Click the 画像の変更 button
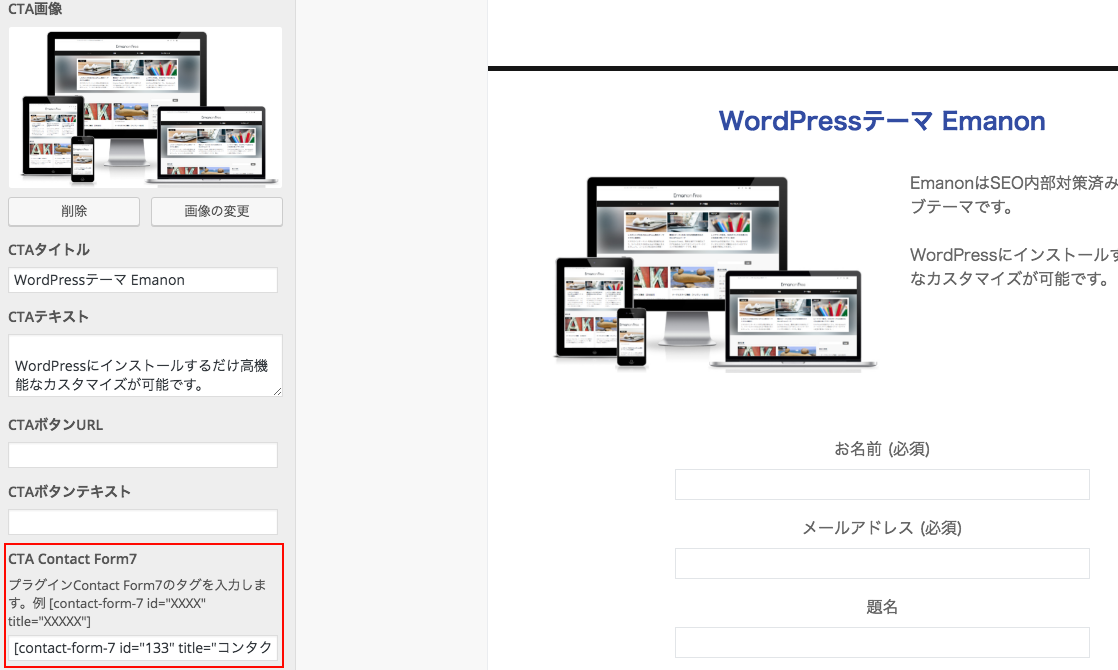 pyautogui.click(x=217, y=212)
